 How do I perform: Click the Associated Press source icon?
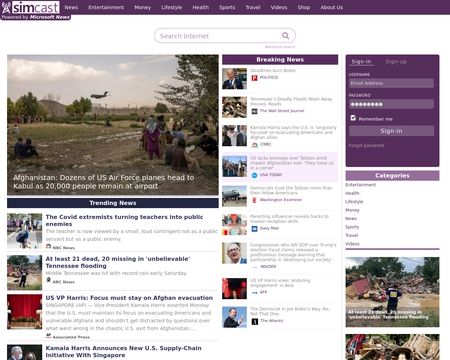48,336
